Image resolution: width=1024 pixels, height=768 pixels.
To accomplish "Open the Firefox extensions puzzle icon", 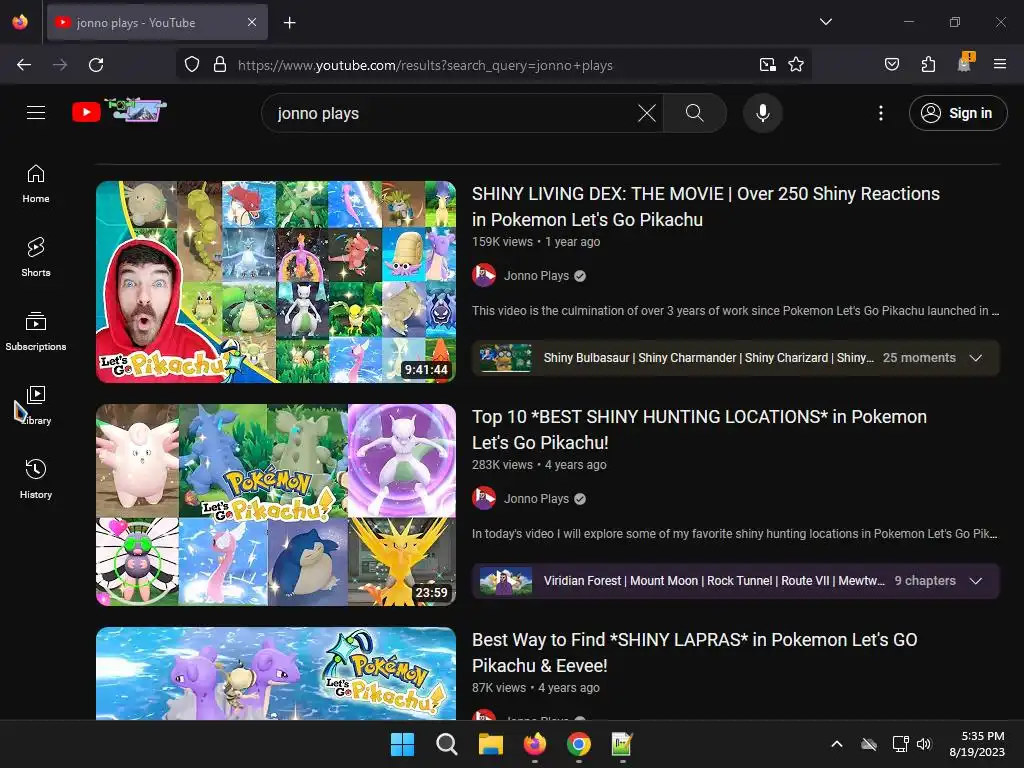I will coord(928,65).
